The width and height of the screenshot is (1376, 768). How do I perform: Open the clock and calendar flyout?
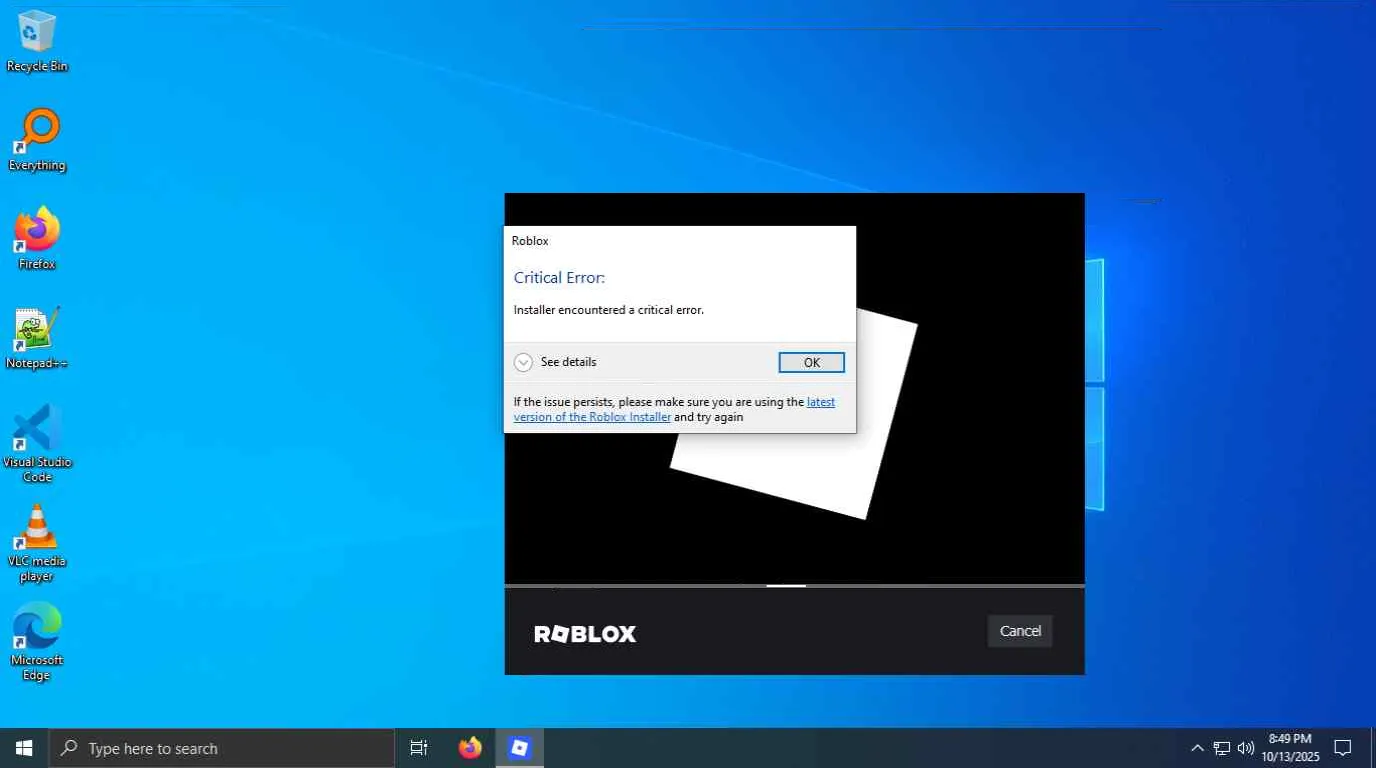pos(1290,748)
